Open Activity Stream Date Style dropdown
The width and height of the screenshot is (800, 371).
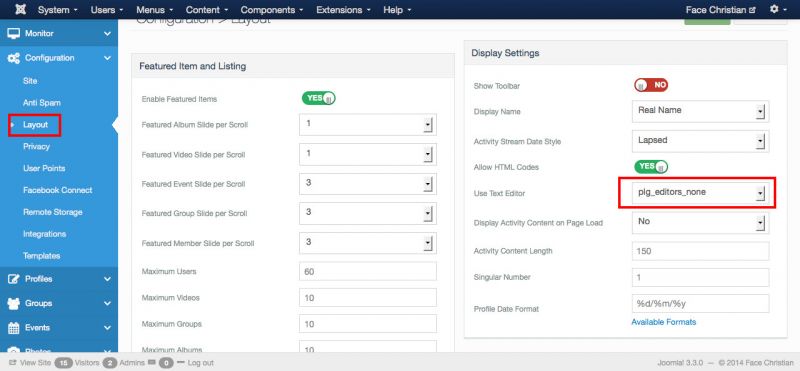(x=701, y=141)
